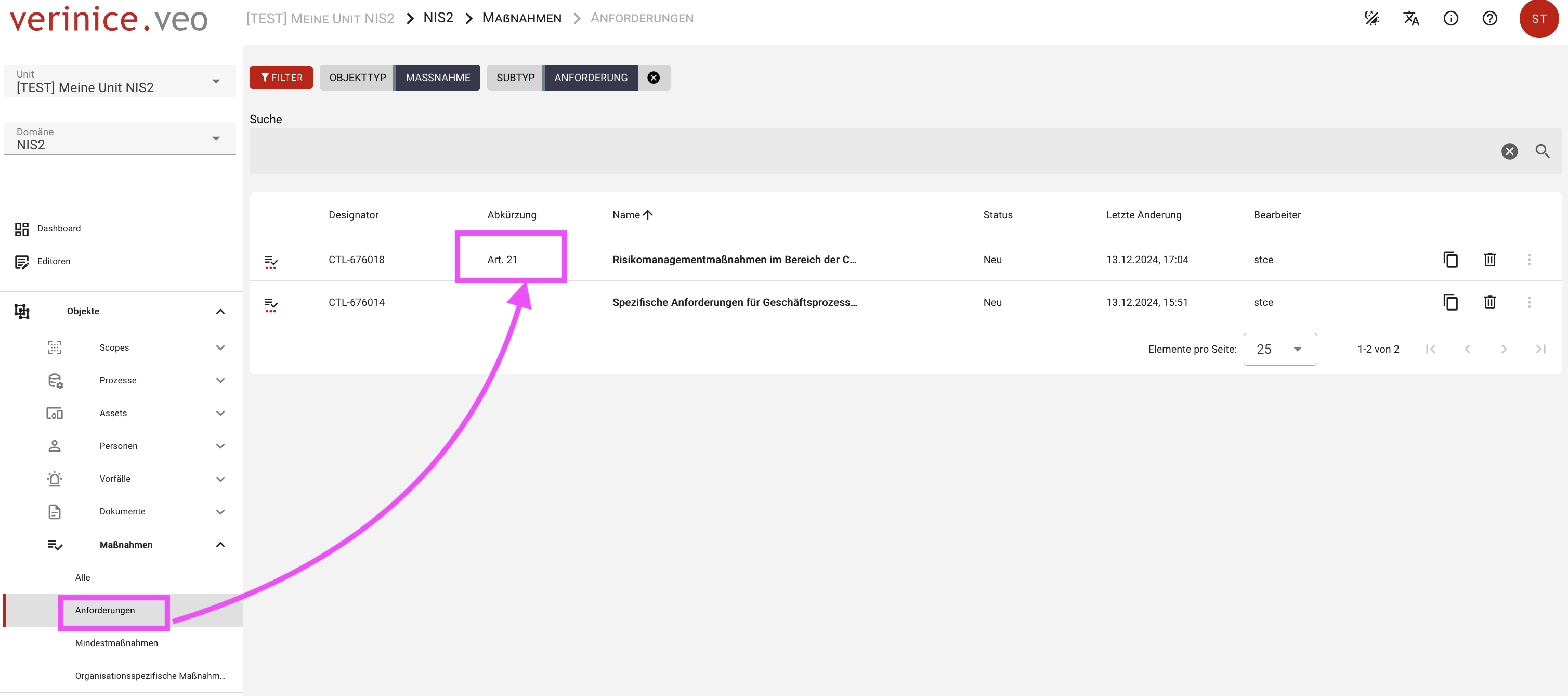Clone the CTL-676018 row with copy icon
The image size is (1568, 696).
click(1451, 260)
